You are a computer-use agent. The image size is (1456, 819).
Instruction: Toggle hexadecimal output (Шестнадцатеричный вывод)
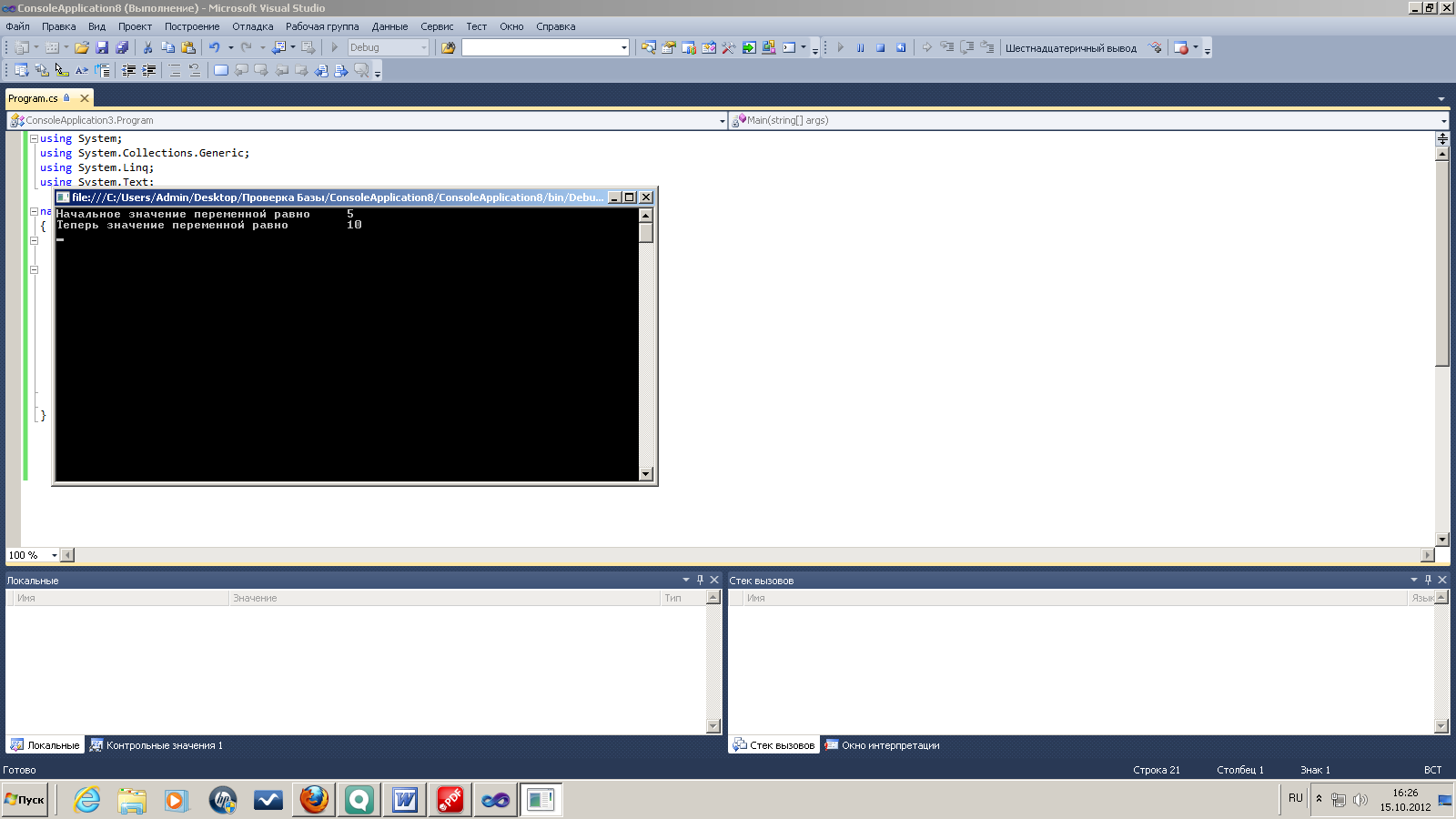[1070, 48]
